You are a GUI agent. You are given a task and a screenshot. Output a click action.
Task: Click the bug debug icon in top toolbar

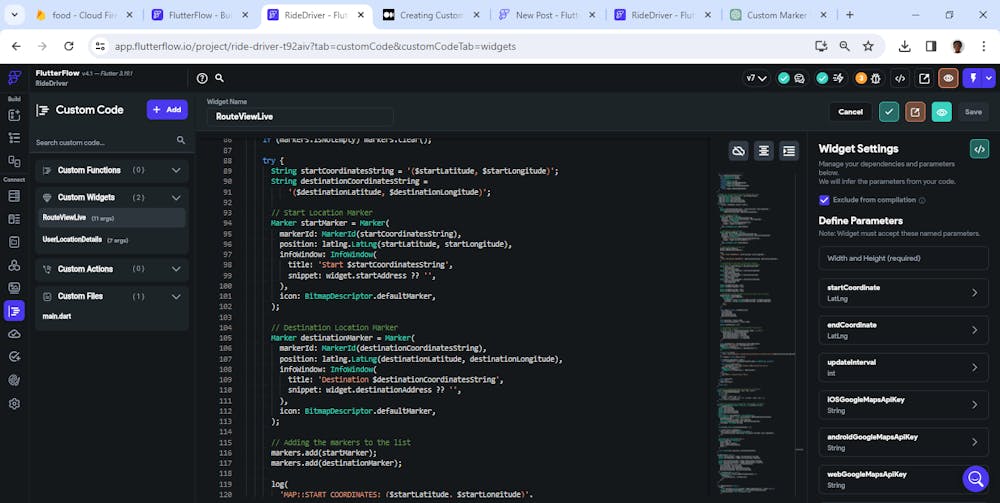coord(875,78)
